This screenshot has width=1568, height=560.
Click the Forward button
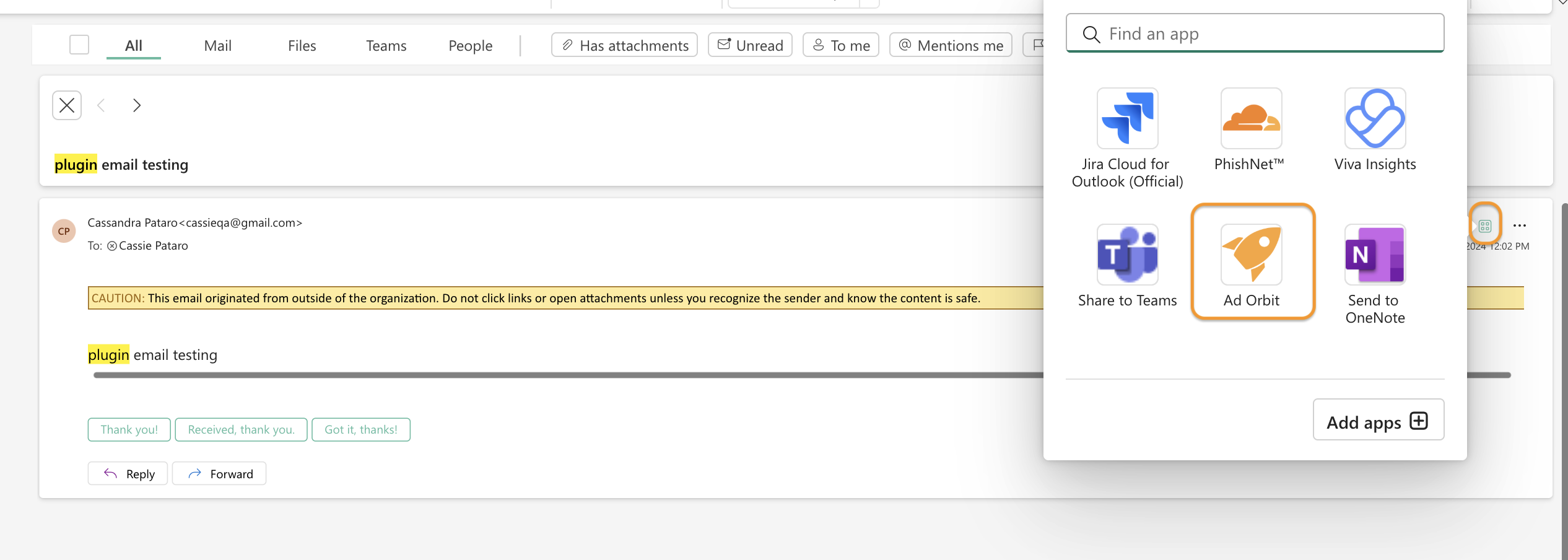pyautogui.click(x=219, y=474)
